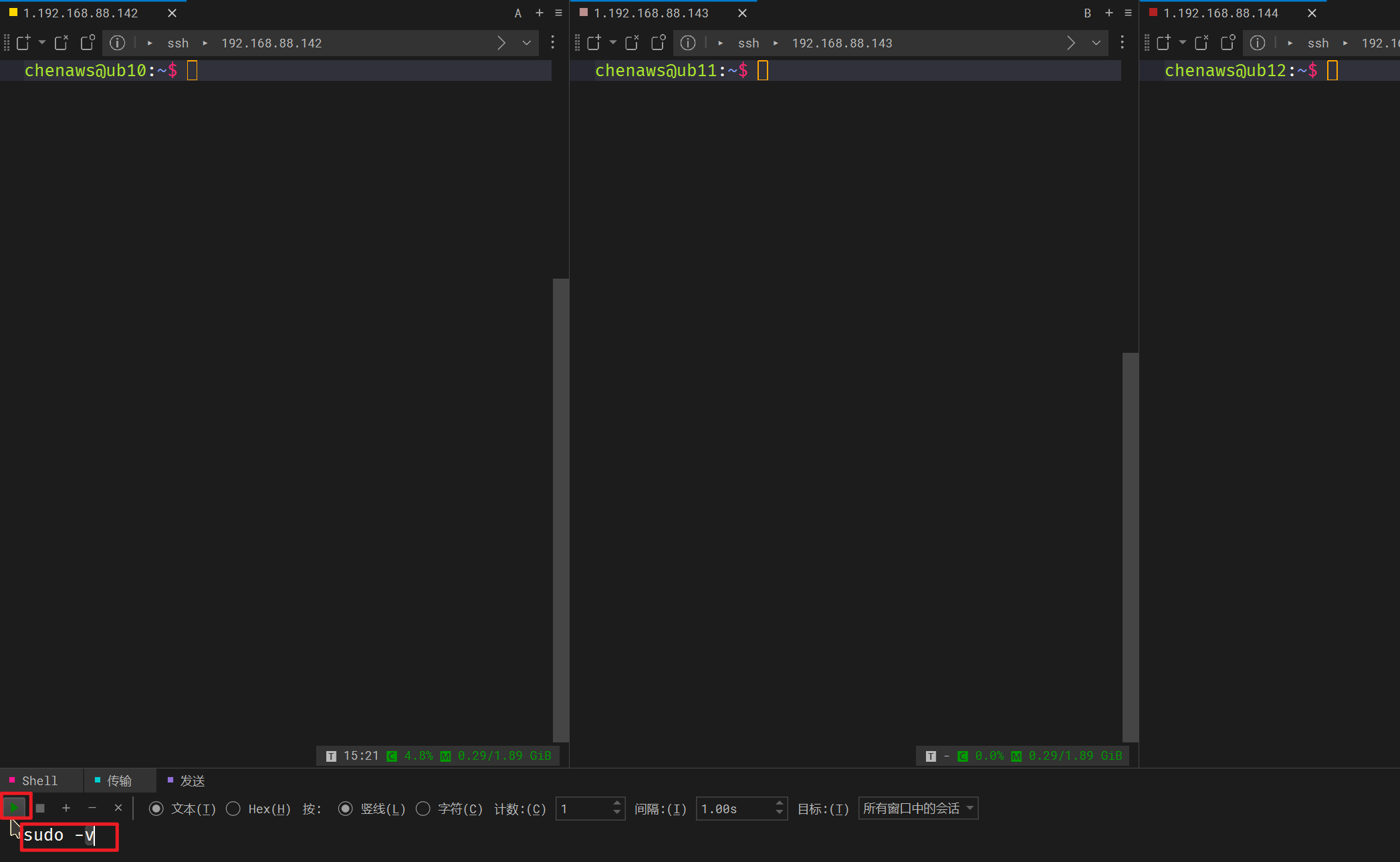Click the plus icon in send toolbar
Screen dimensions: 1400x862
[66, 809]
